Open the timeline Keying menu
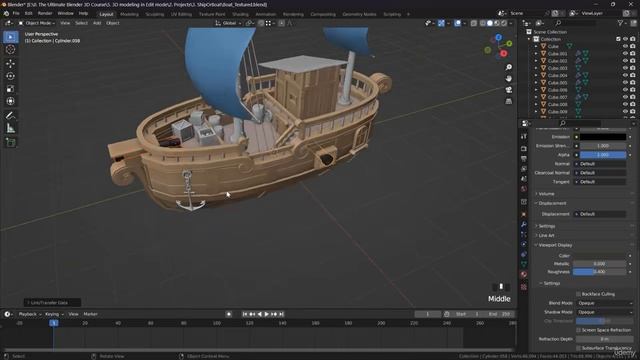This screenshot has width=640, height=360. click(54, 314)
